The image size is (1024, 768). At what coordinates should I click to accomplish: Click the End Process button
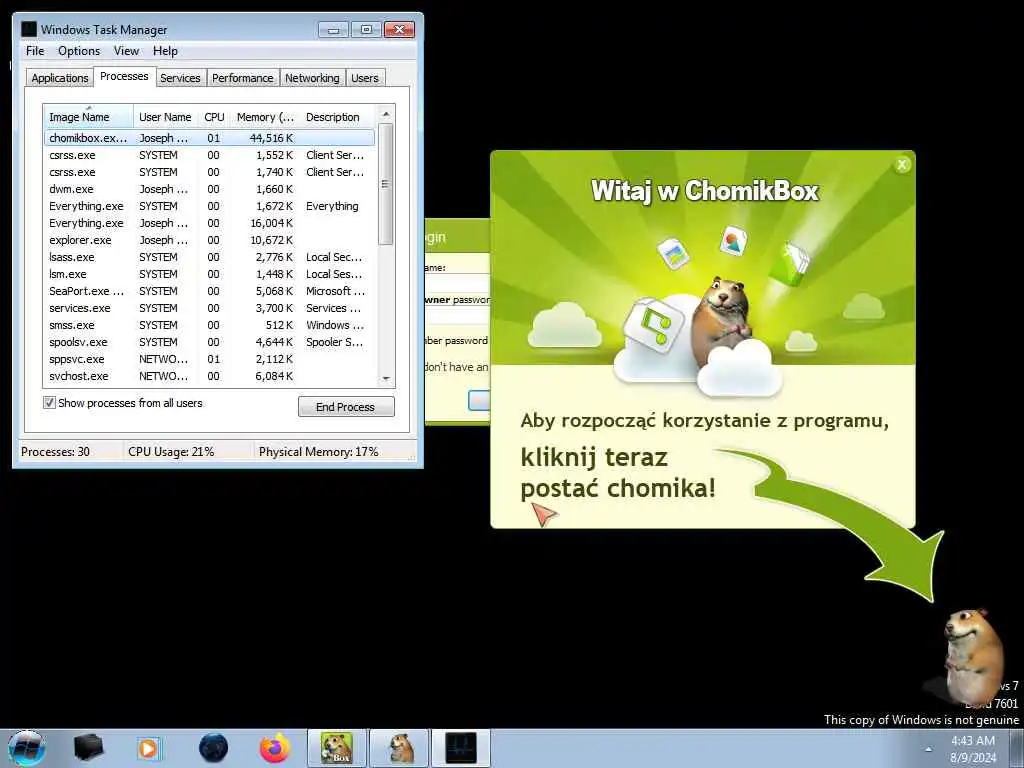(345, 407)
